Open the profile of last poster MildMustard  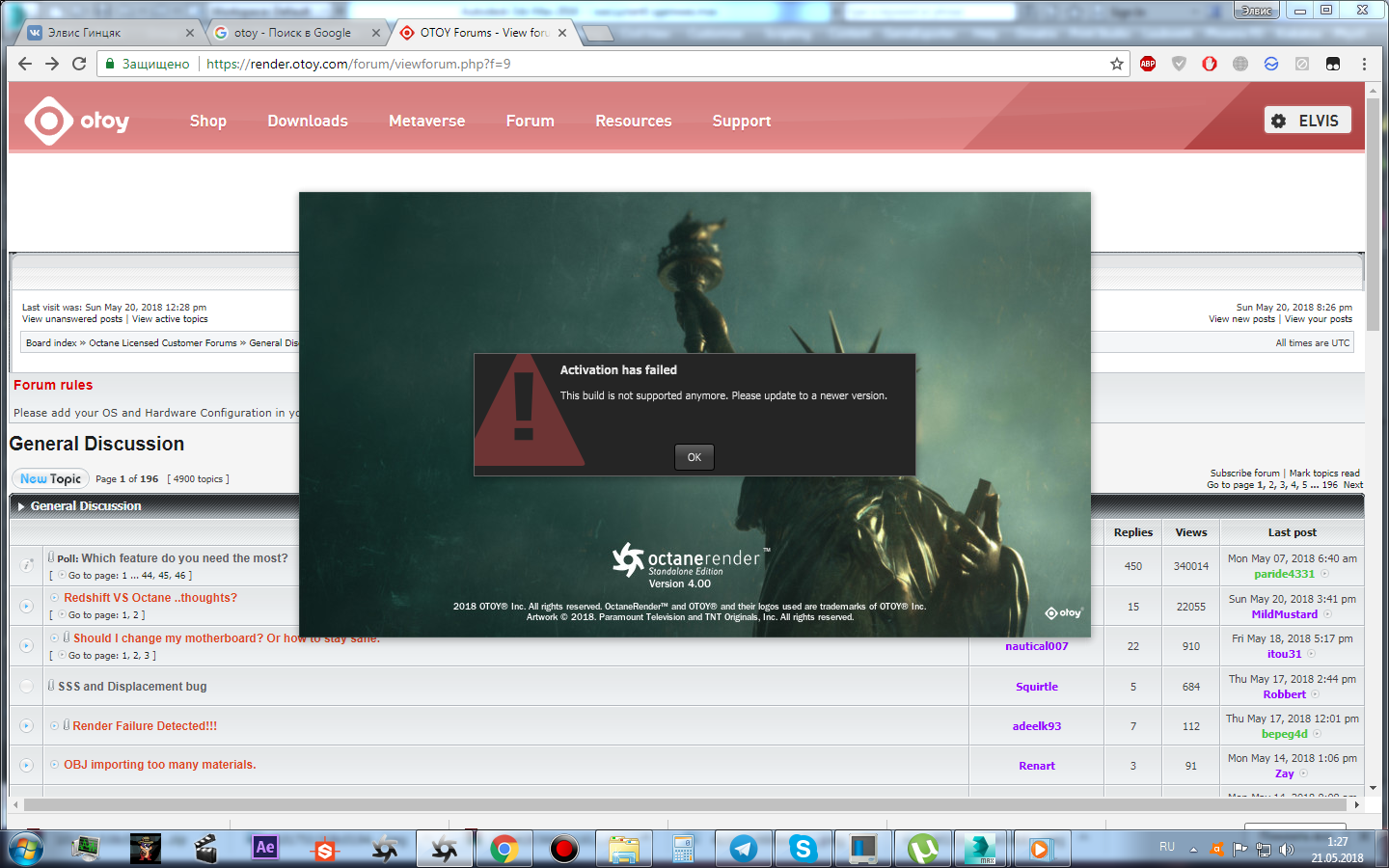coord(1285,614)
